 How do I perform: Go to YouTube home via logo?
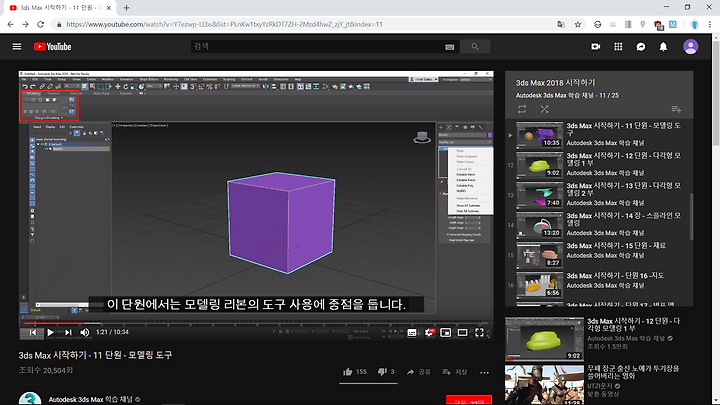click(x=52, y=46)
